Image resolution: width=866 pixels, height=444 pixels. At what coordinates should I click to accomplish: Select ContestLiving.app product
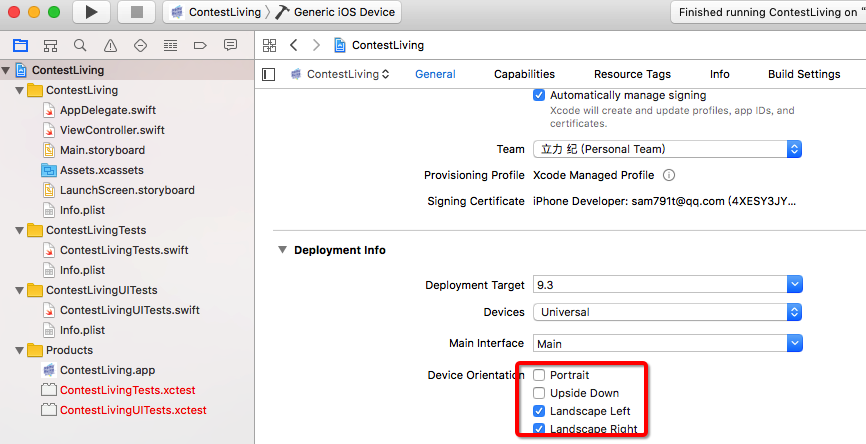[x=107, y=370]
